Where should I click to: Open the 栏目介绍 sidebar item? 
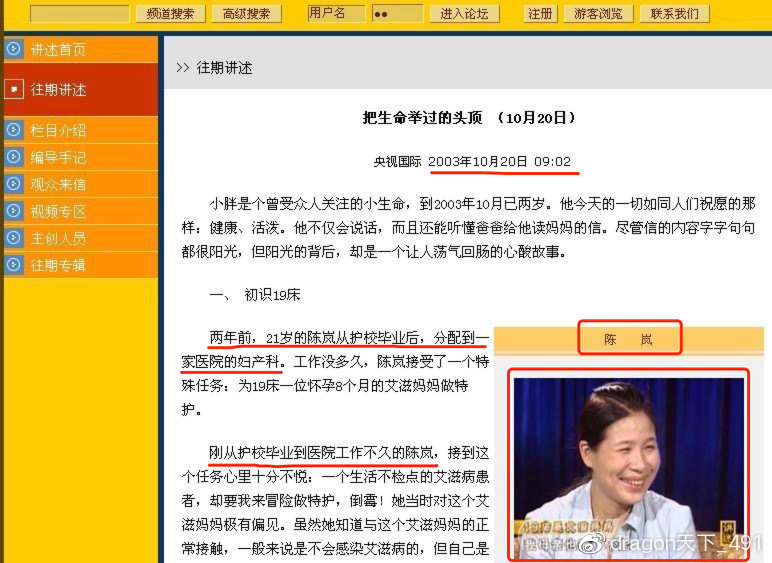pyautogui.click(x=81, y=130)
